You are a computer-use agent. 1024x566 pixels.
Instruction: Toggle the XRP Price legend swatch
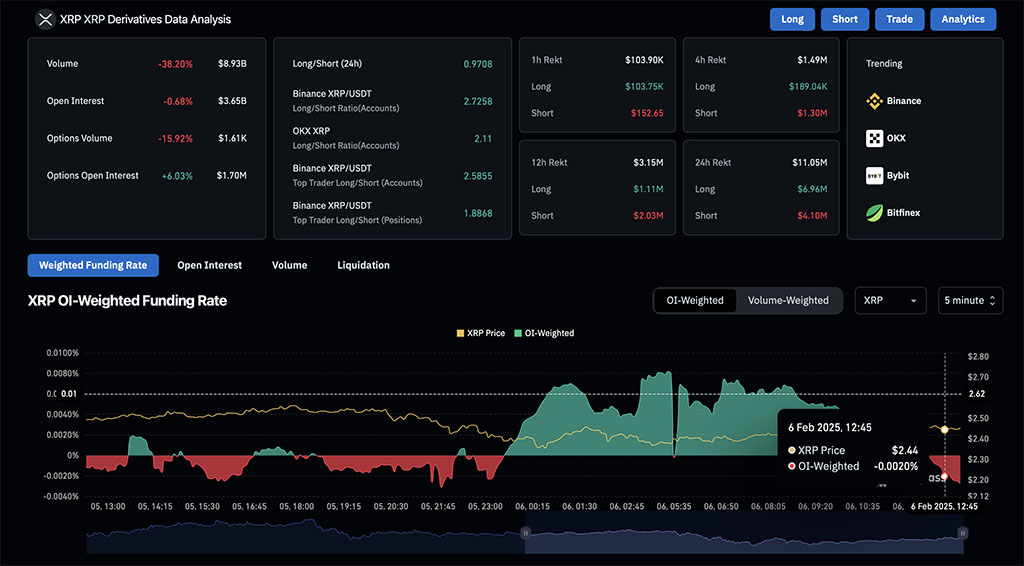(x=460, y=333)
